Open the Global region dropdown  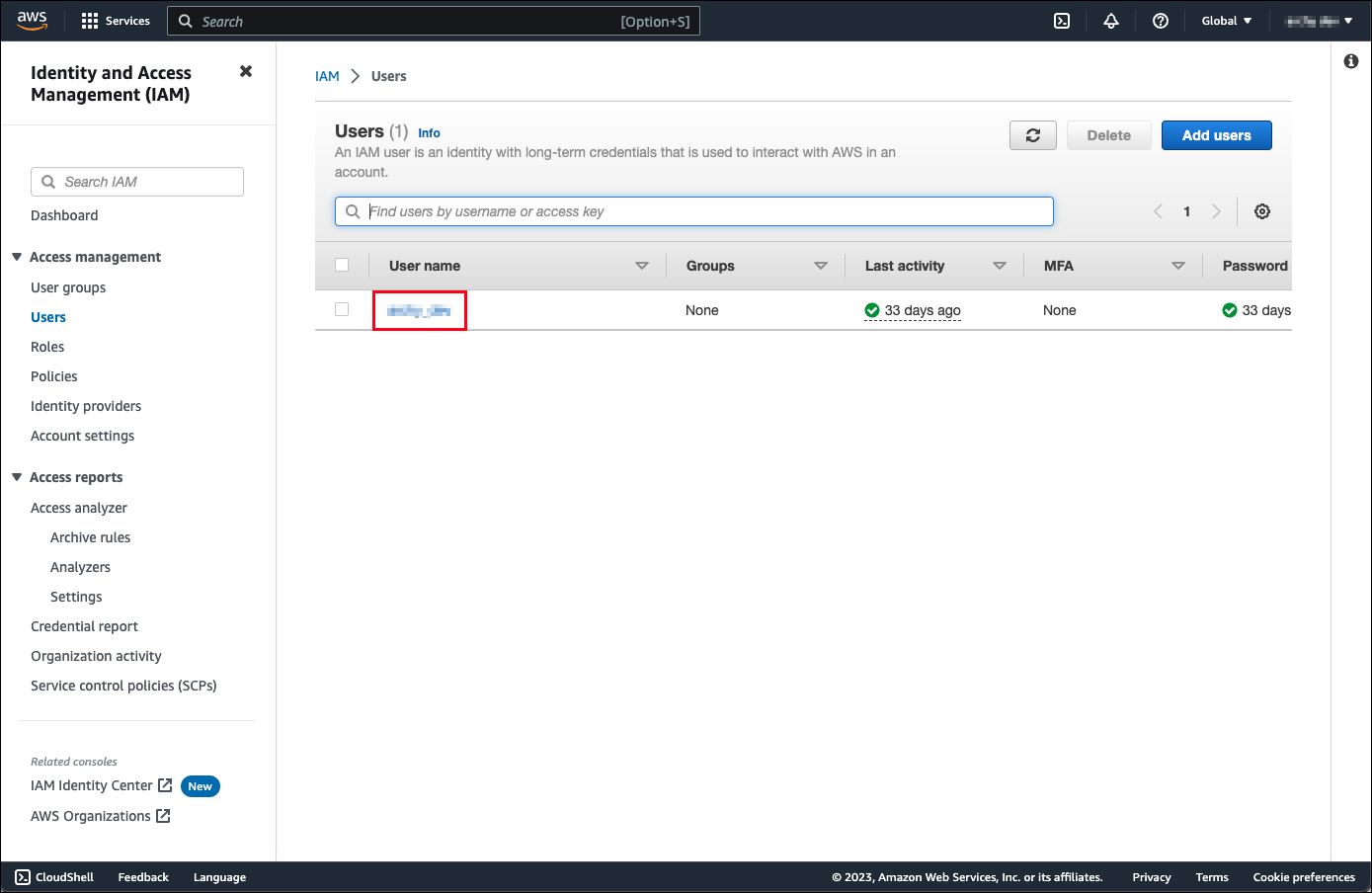1227,21
